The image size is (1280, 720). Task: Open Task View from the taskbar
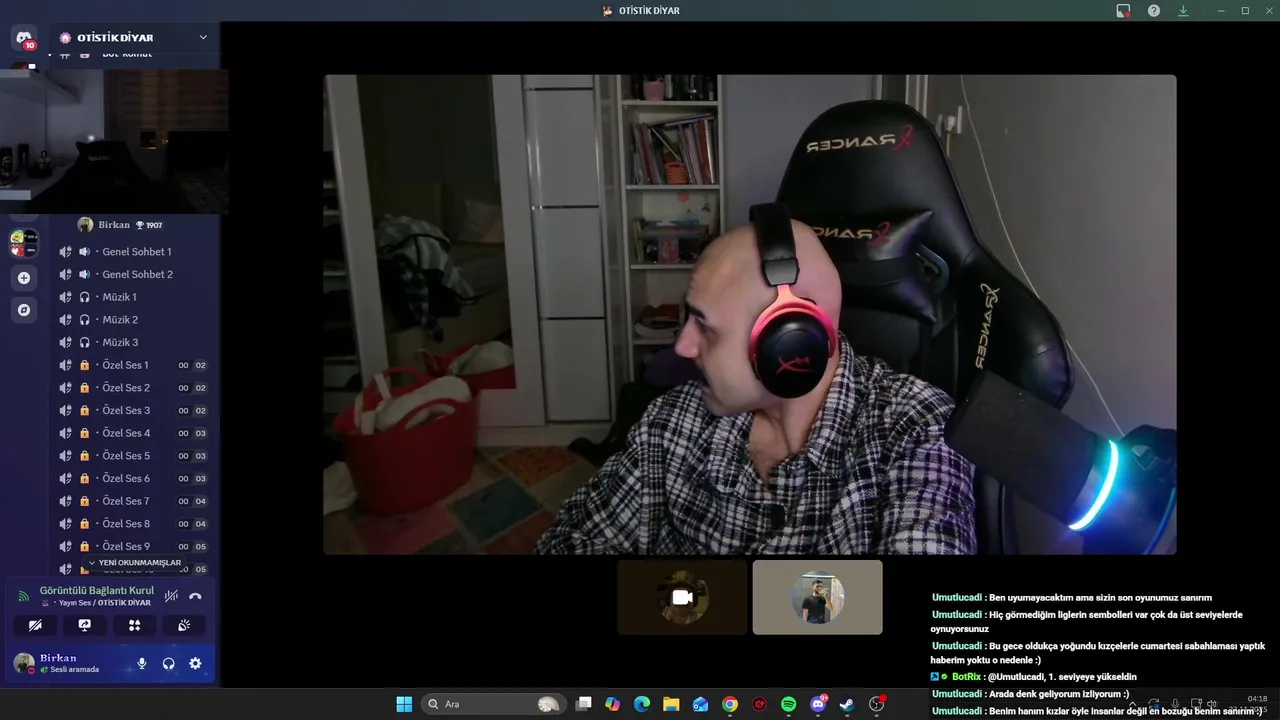(x=584, y=704)
